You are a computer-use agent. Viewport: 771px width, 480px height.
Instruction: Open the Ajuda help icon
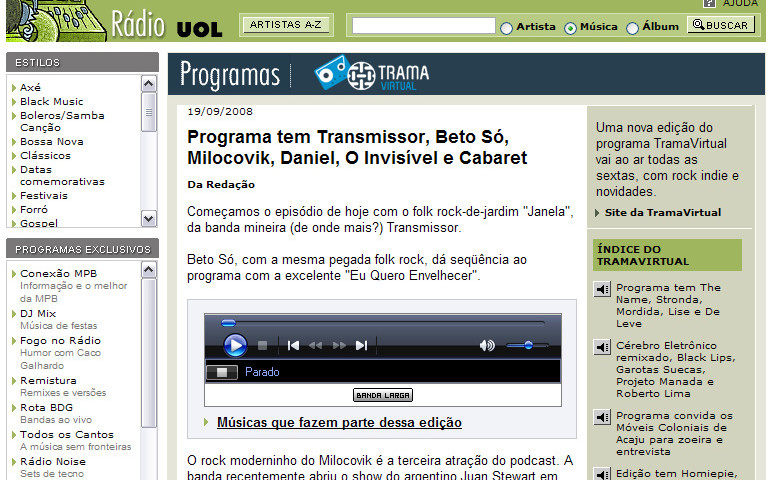pyautogui.click(x=709, y=3)
